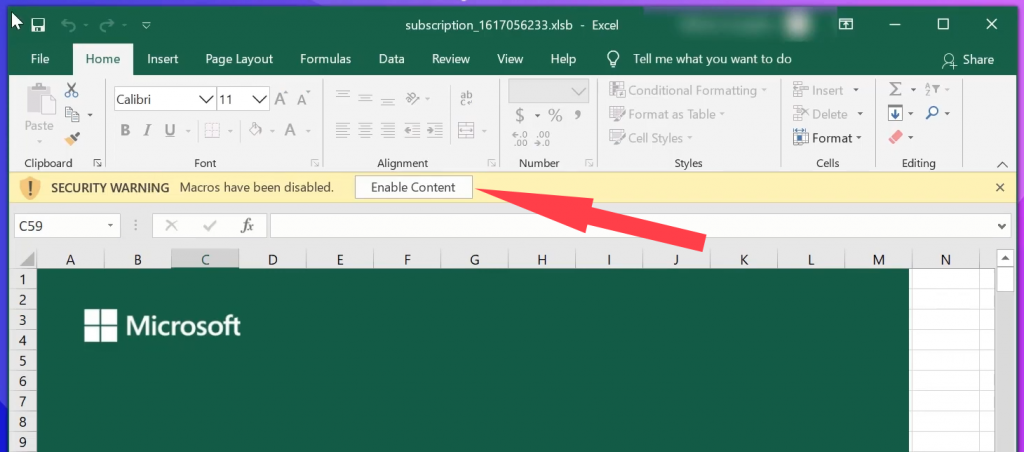Image resolution: width=1024 pixels, height=452 pixels.
Task: Switch to the Formulas tab
Action: coord(325,59)
